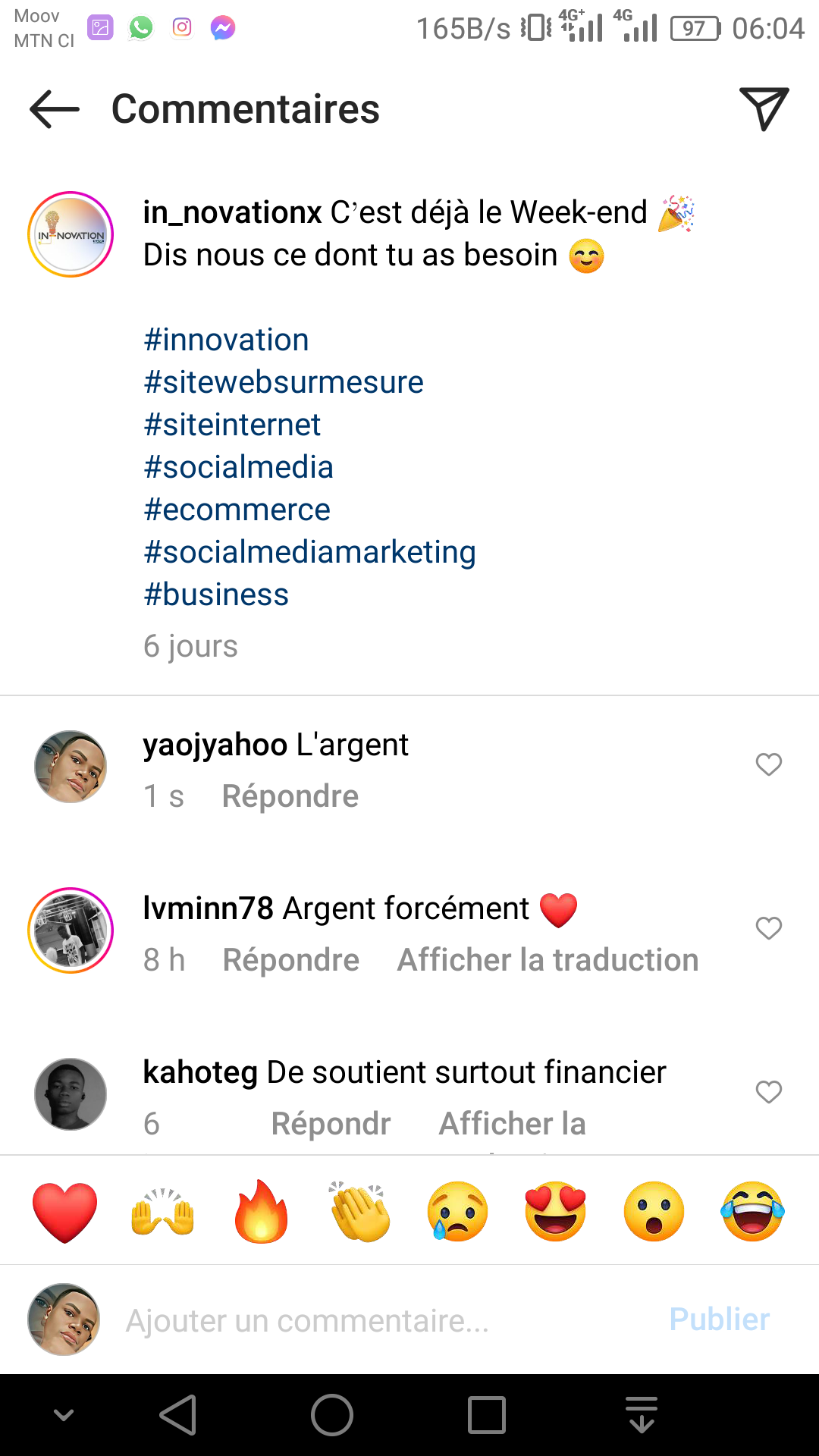Pick the raised hands emoji

[163, 1211]
